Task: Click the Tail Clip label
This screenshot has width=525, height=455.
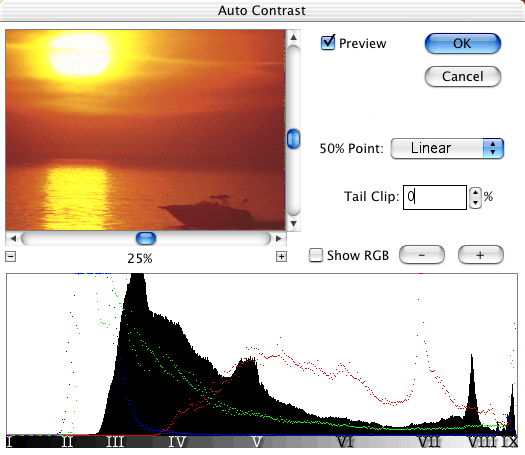Action: [372, 197]
